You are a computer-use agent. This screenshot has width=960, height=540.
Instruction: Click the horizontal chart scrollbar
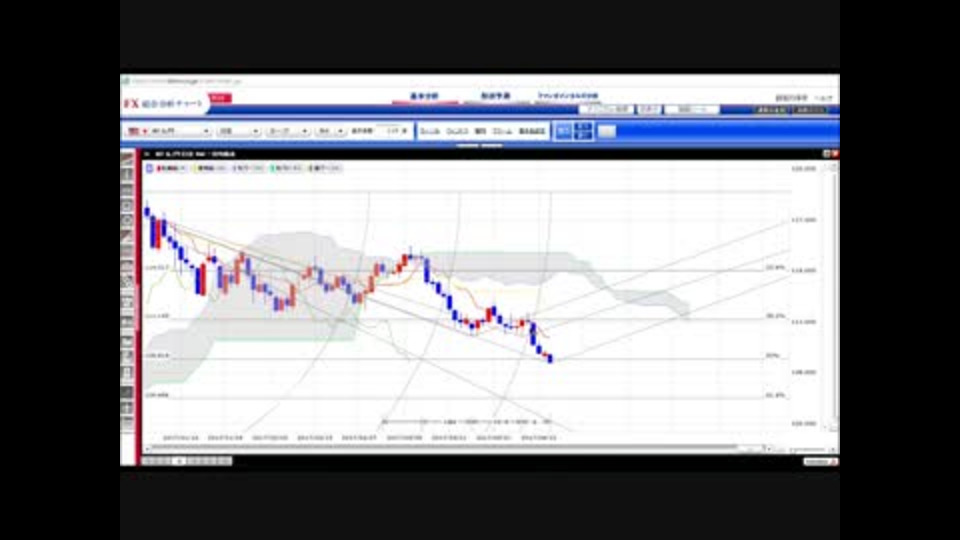(444, 448)
